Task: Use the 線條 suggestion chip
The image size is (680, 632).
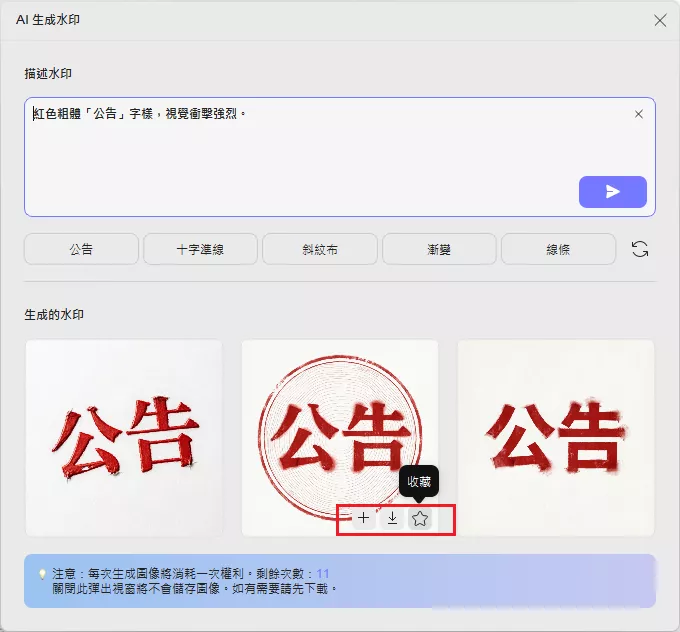Action: [x=558, y=249]
